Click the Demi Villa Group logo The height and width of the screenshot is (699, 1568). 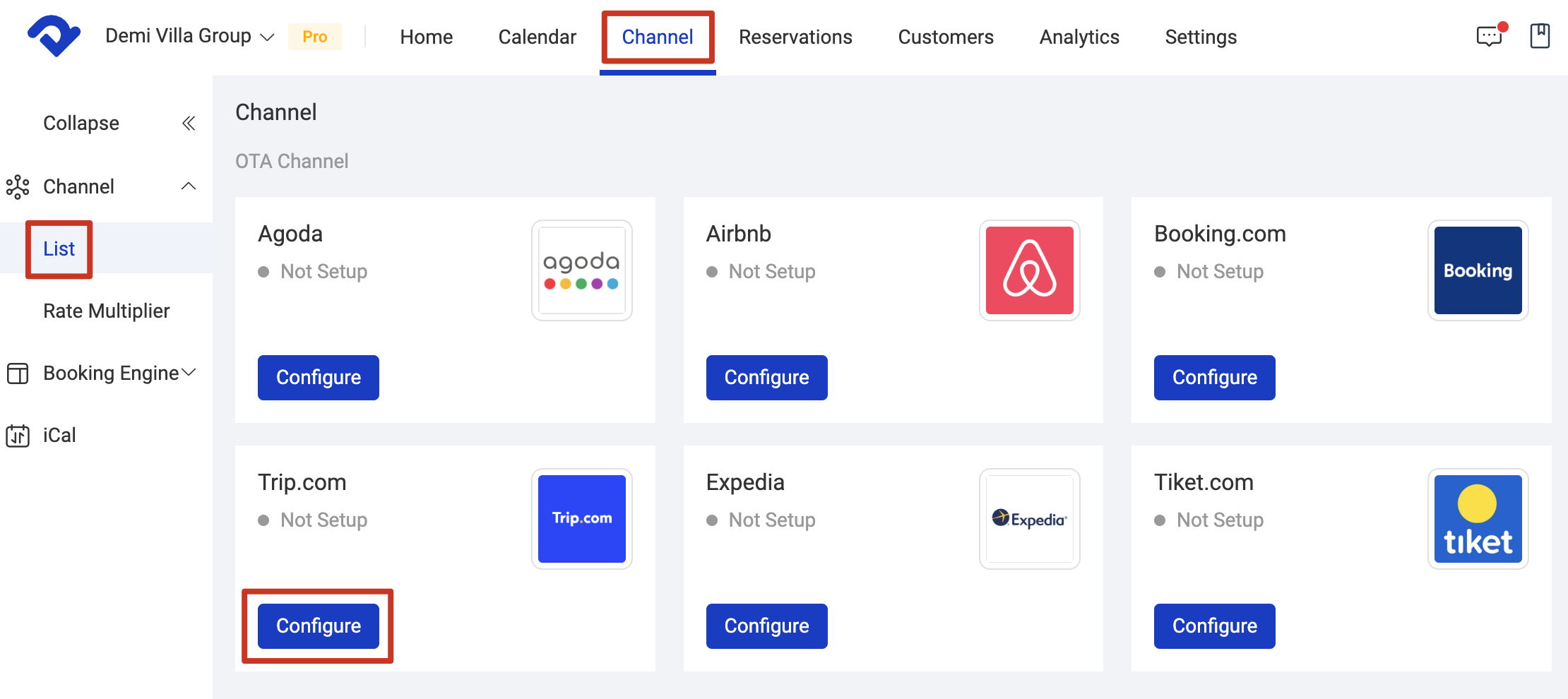pos(53,35)
